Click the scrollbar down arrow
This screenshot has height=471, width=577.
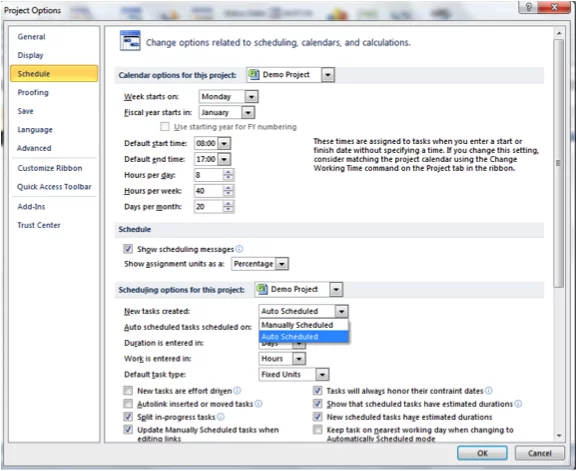[559, 435]
